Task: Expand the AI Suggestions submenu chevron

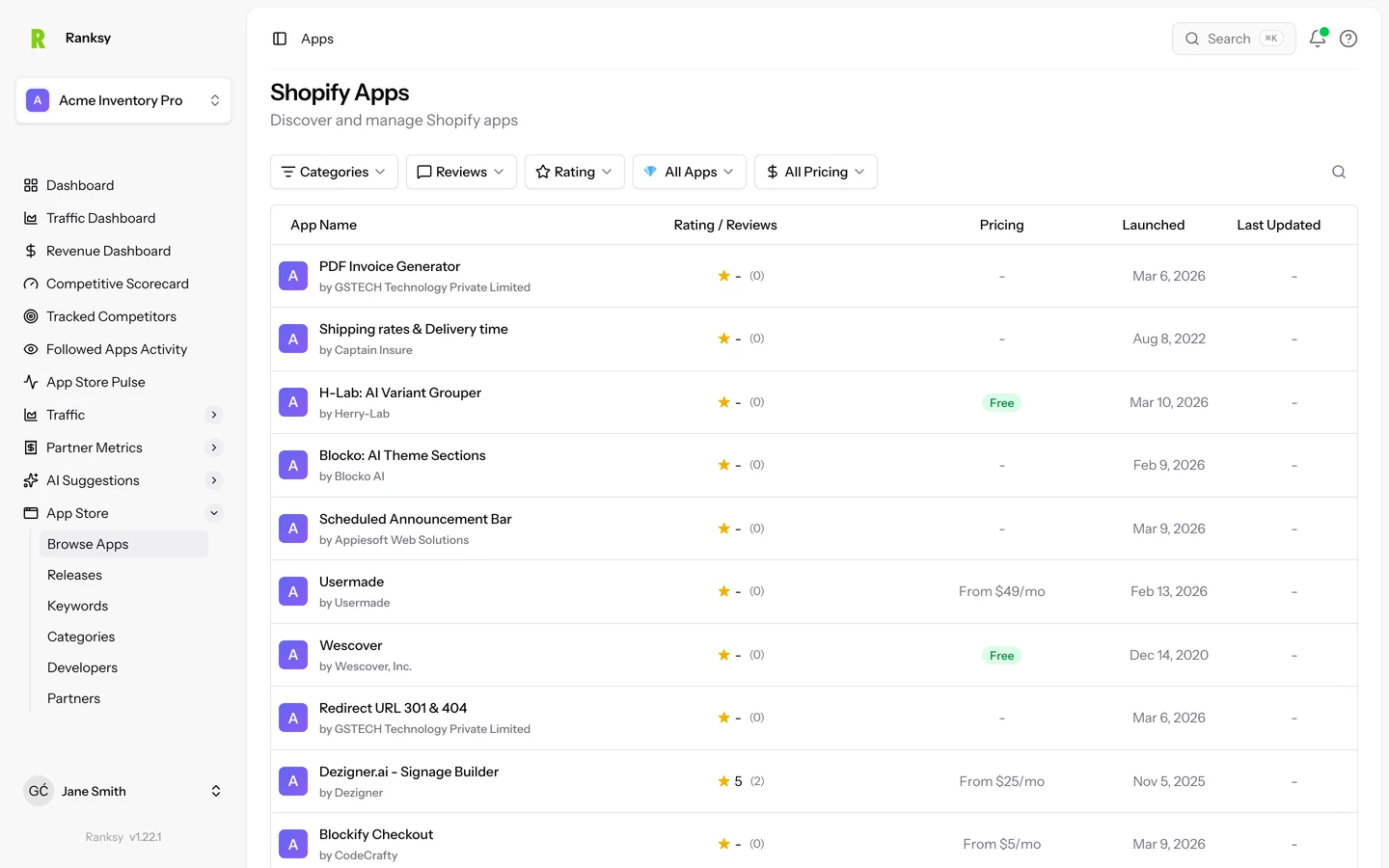Action: point(214,480)
